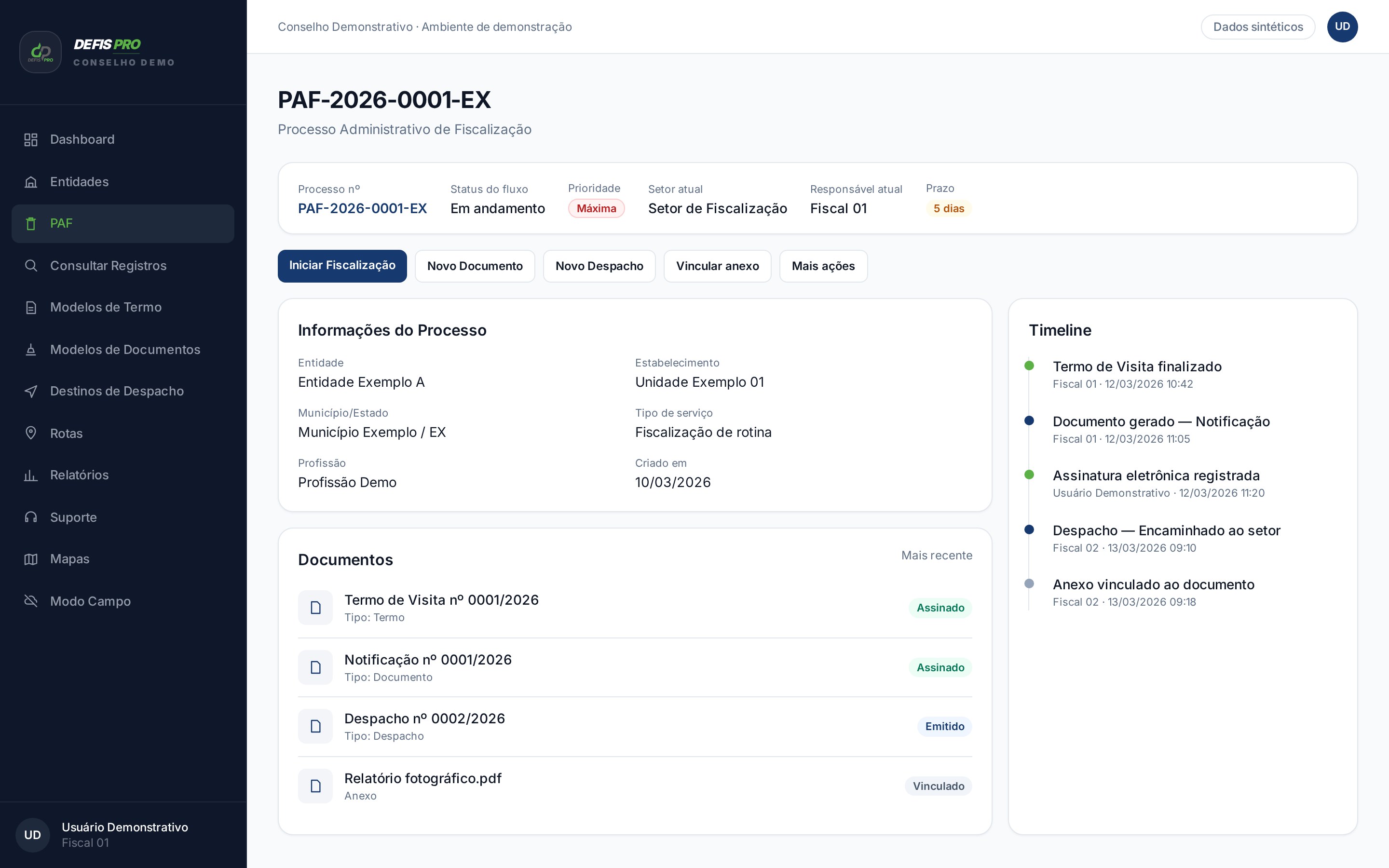Click Vincular anexo button
The width and height of the screenshot is (1389, 868).
pyautogui.click(x=718, y=266)
